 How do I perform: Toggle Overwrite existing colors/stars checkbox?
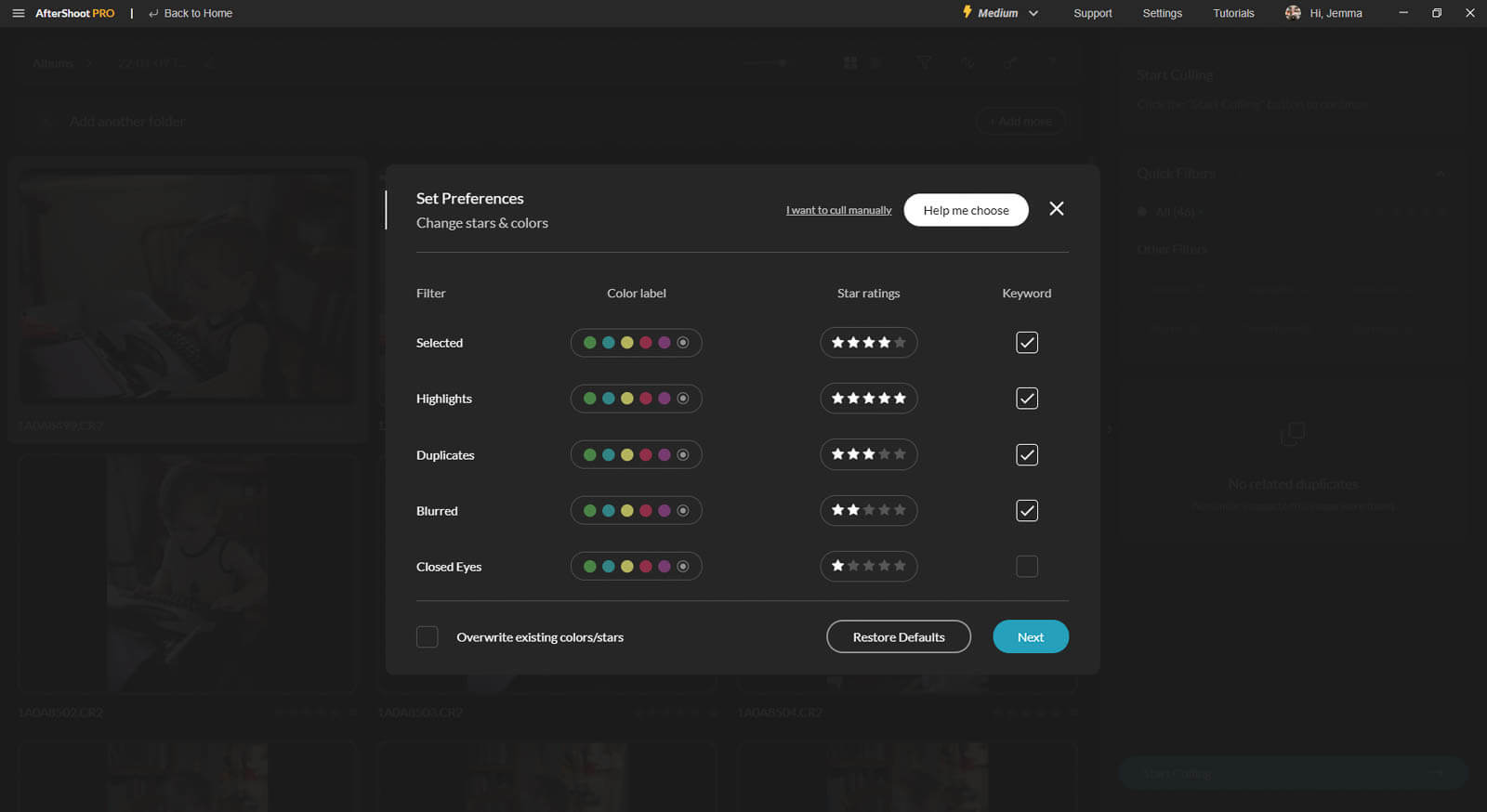428,637
